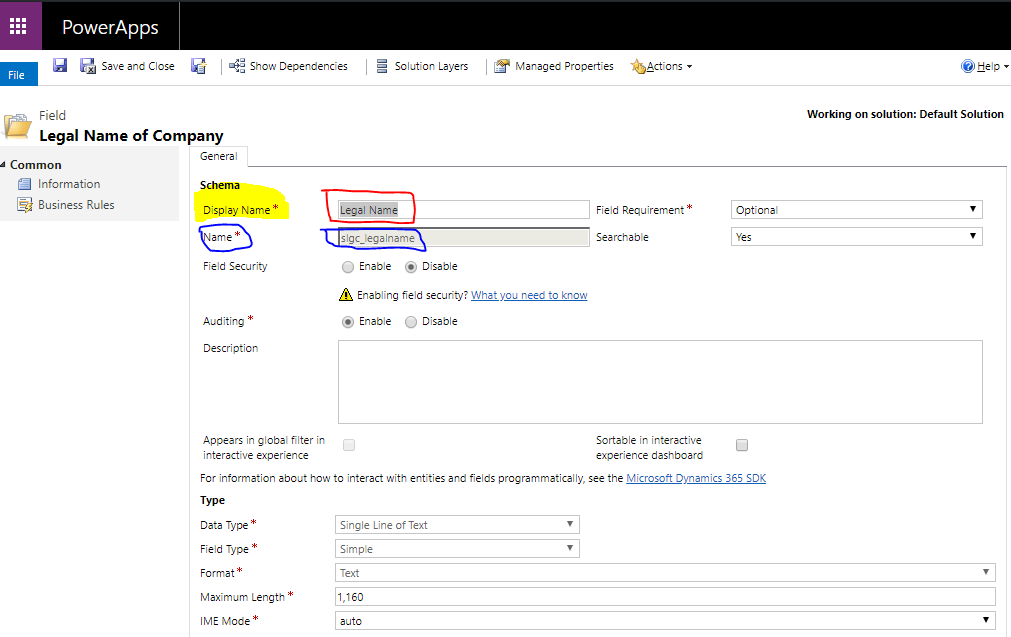Open Business Rules in the left navigation

[x=76, y=204]
